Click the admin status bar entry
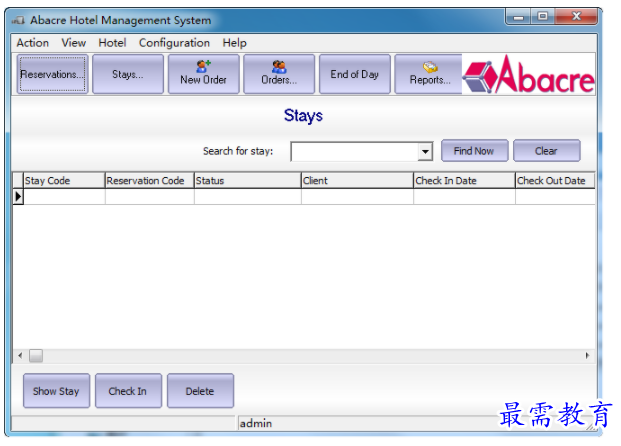 tap(256, 423)
